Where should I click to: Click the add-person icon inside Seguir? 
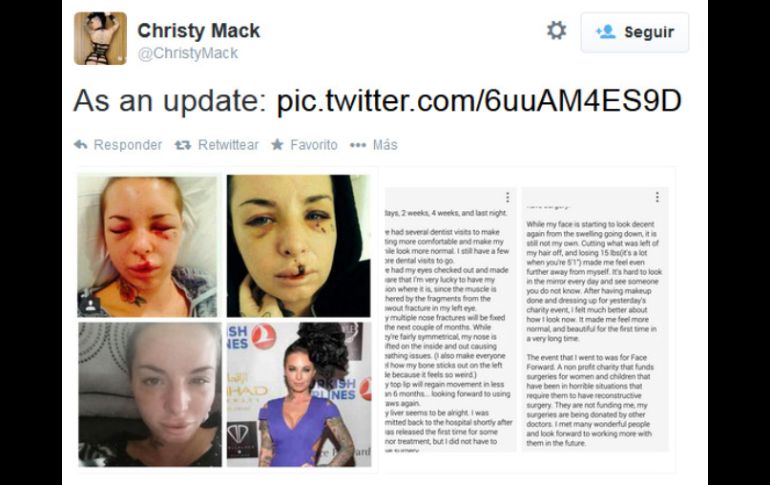tap(605, 32)
